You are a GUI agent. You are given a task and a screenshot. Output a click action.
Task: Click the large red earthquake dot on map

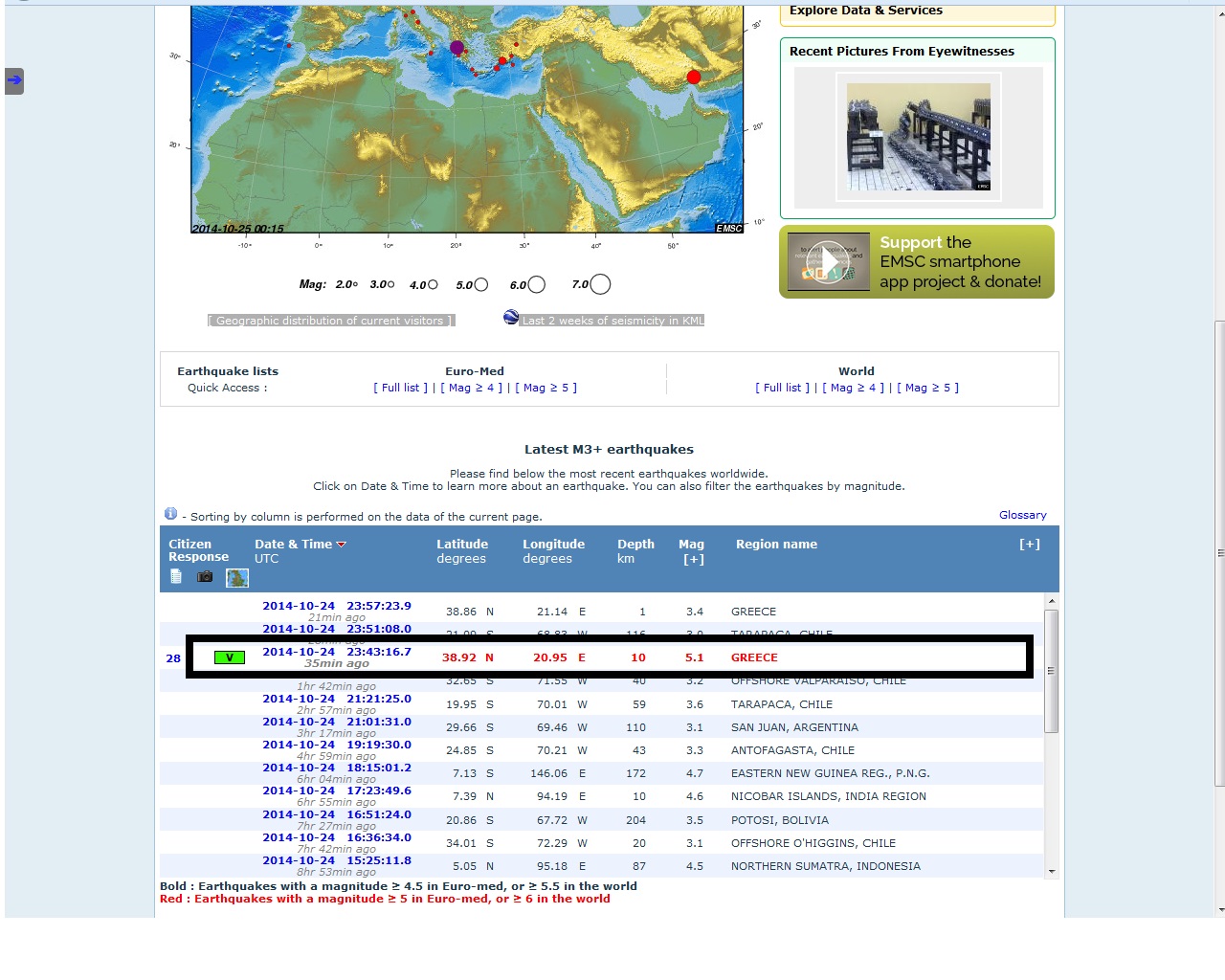tap(694, 77)
